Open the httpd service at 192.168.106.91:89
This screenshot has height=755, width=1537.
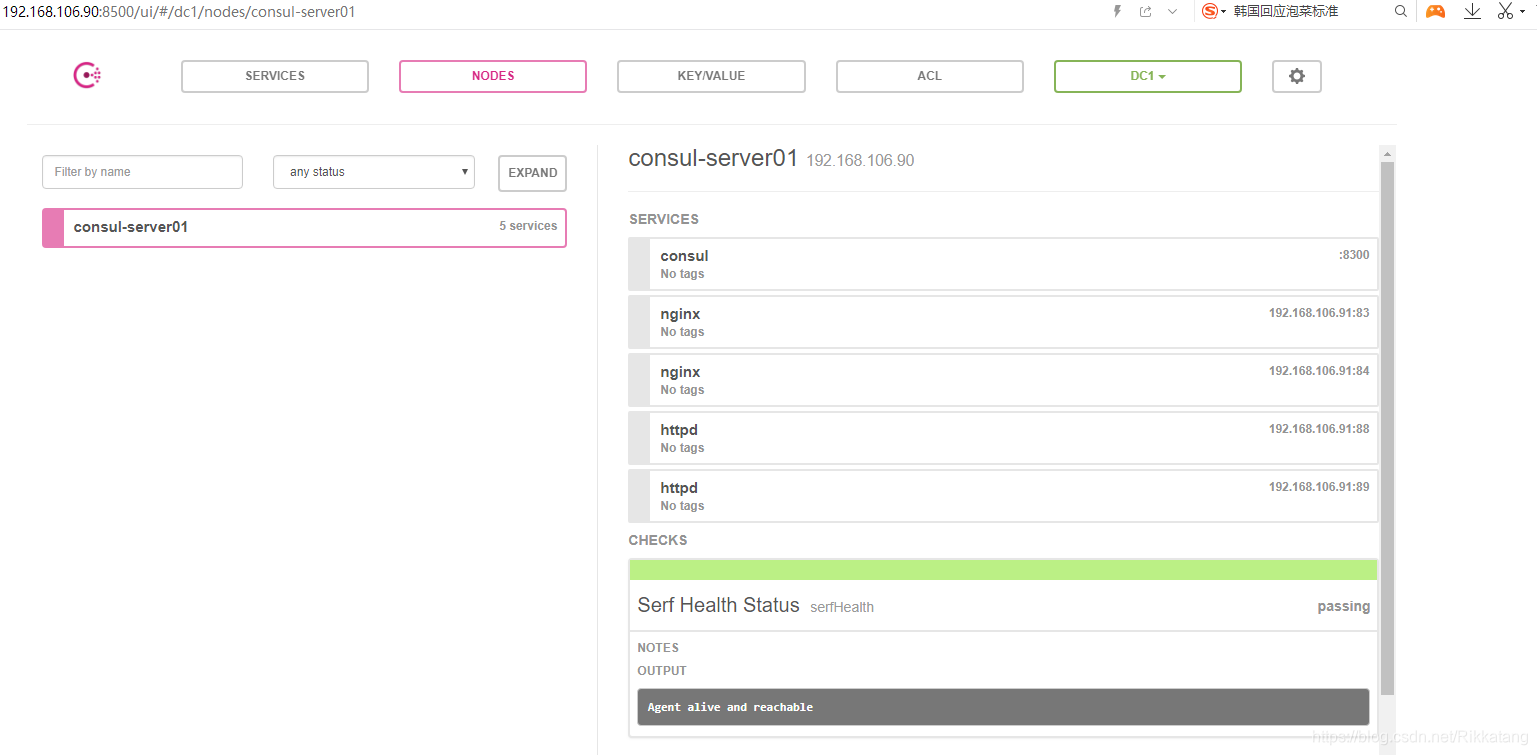pyautogui.click(x=1003, y=496)
